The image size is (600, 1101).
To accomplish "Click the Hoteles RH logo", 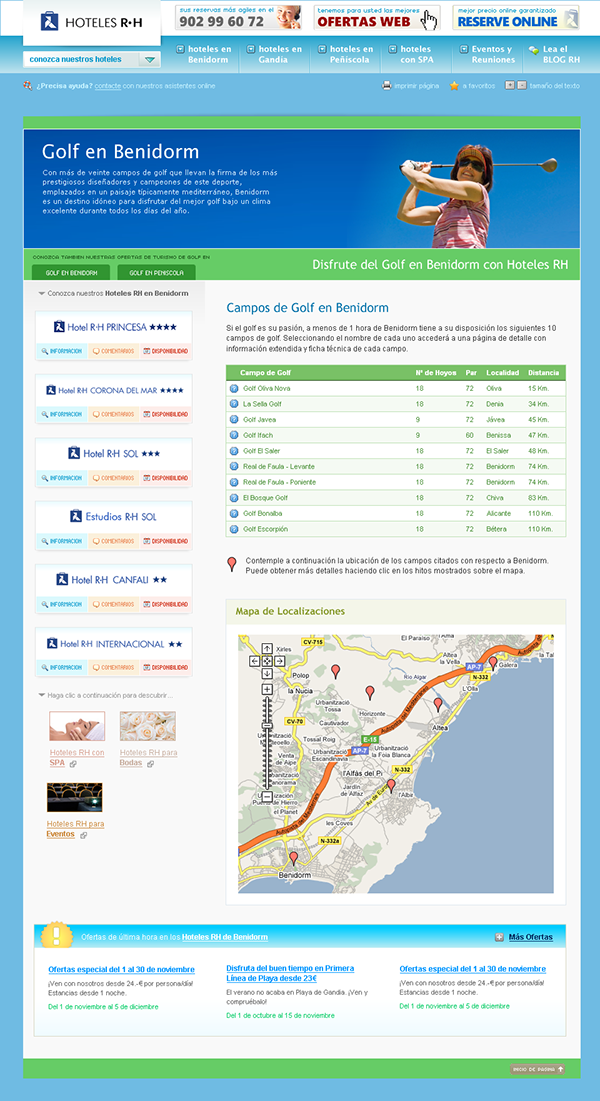I will pyautogui.click(x=91, y=22).
